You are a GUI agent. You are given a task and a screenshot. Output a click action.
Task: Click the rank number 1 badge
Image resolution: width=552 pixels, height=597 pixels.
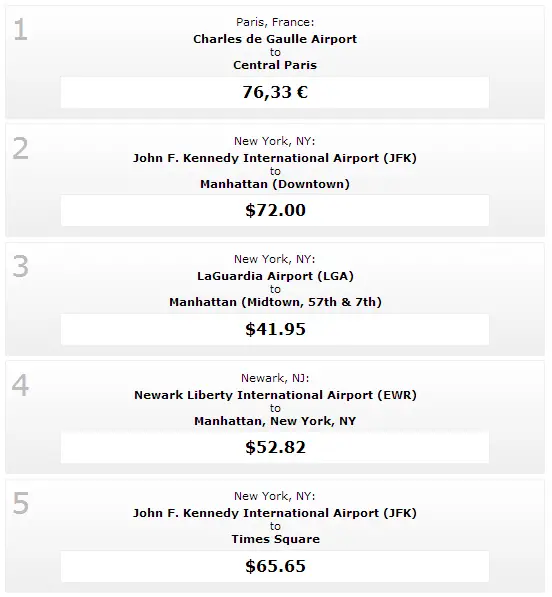click(21, 30)
